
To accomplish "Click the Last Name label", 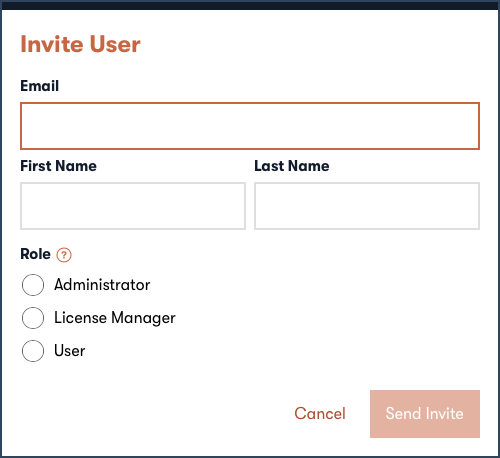I will coord(292,166).
